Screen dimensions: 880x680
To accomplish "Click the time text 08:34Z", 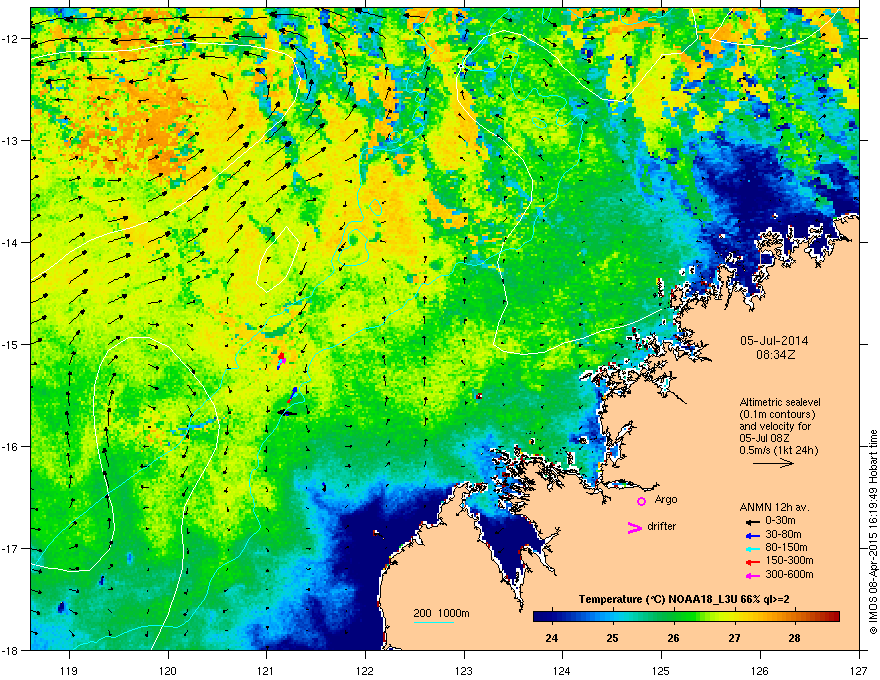I will [775, 355].
